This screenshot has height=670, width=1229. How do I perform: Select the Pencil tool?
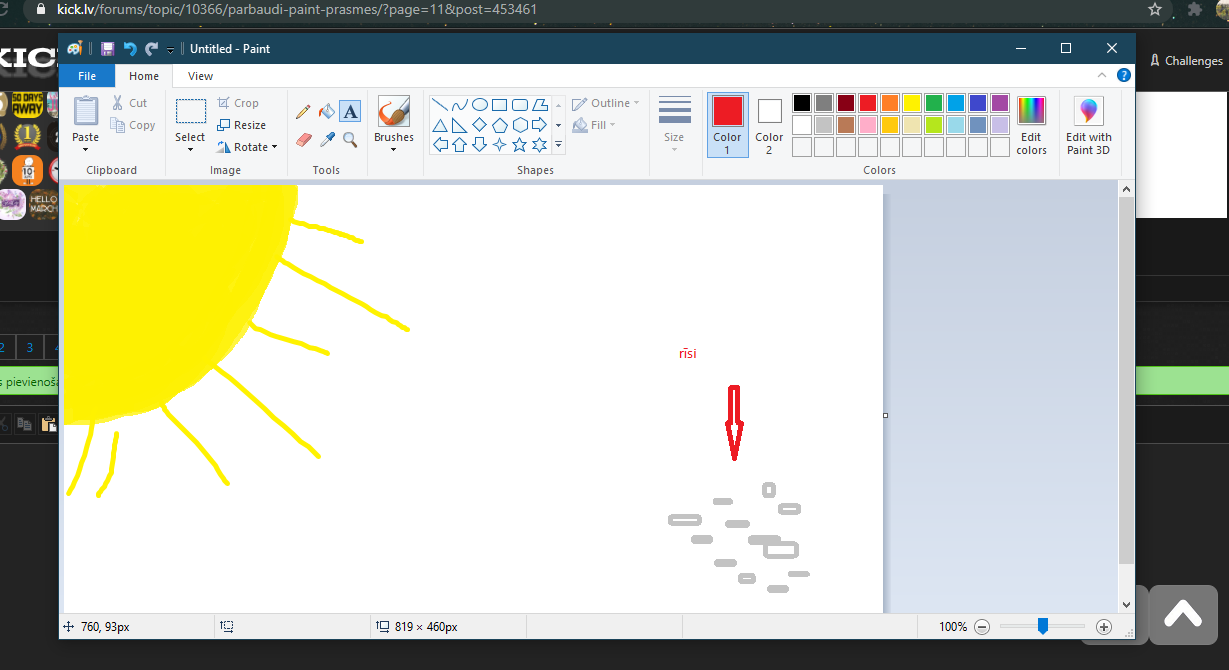pyautogui.click(x=304, y=111)
